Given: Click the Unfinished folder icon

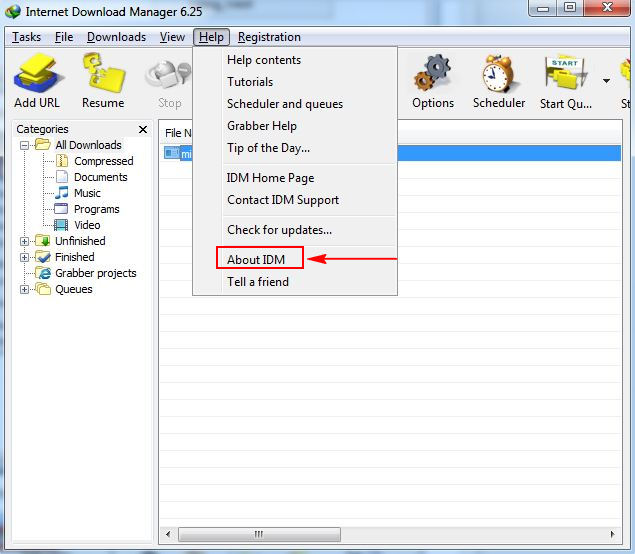Looking at the screenshot, I should tap(43, 241).
